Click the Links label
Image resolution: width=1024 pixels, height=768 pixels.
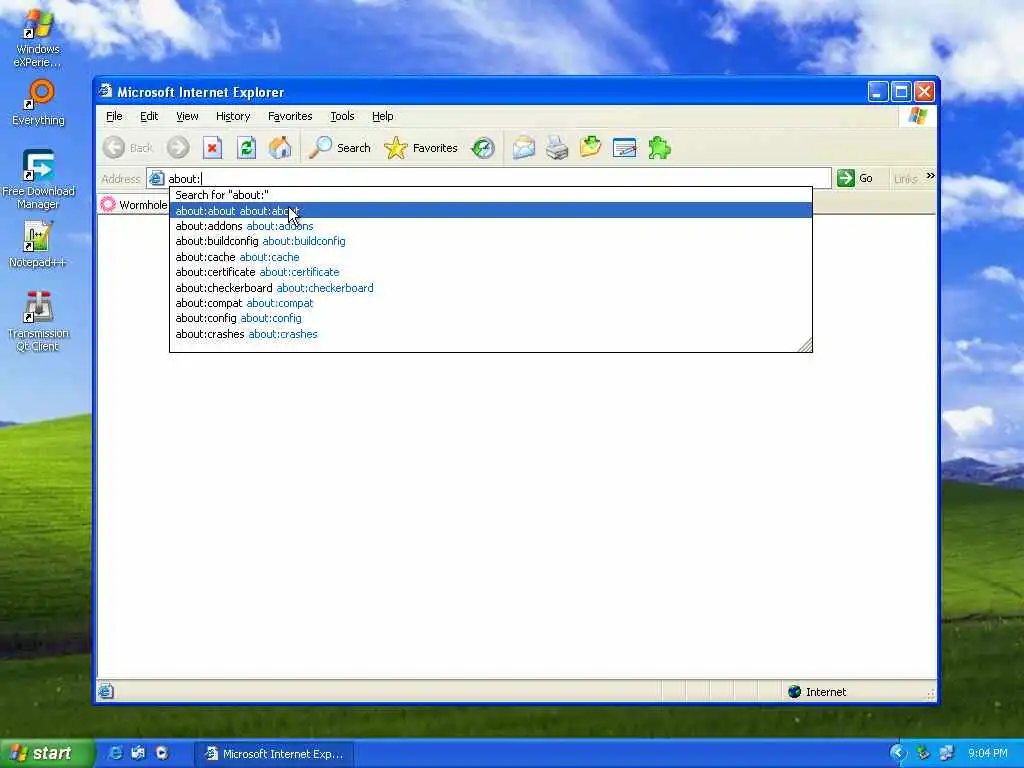pyautogui.click(x=905, y=179)
